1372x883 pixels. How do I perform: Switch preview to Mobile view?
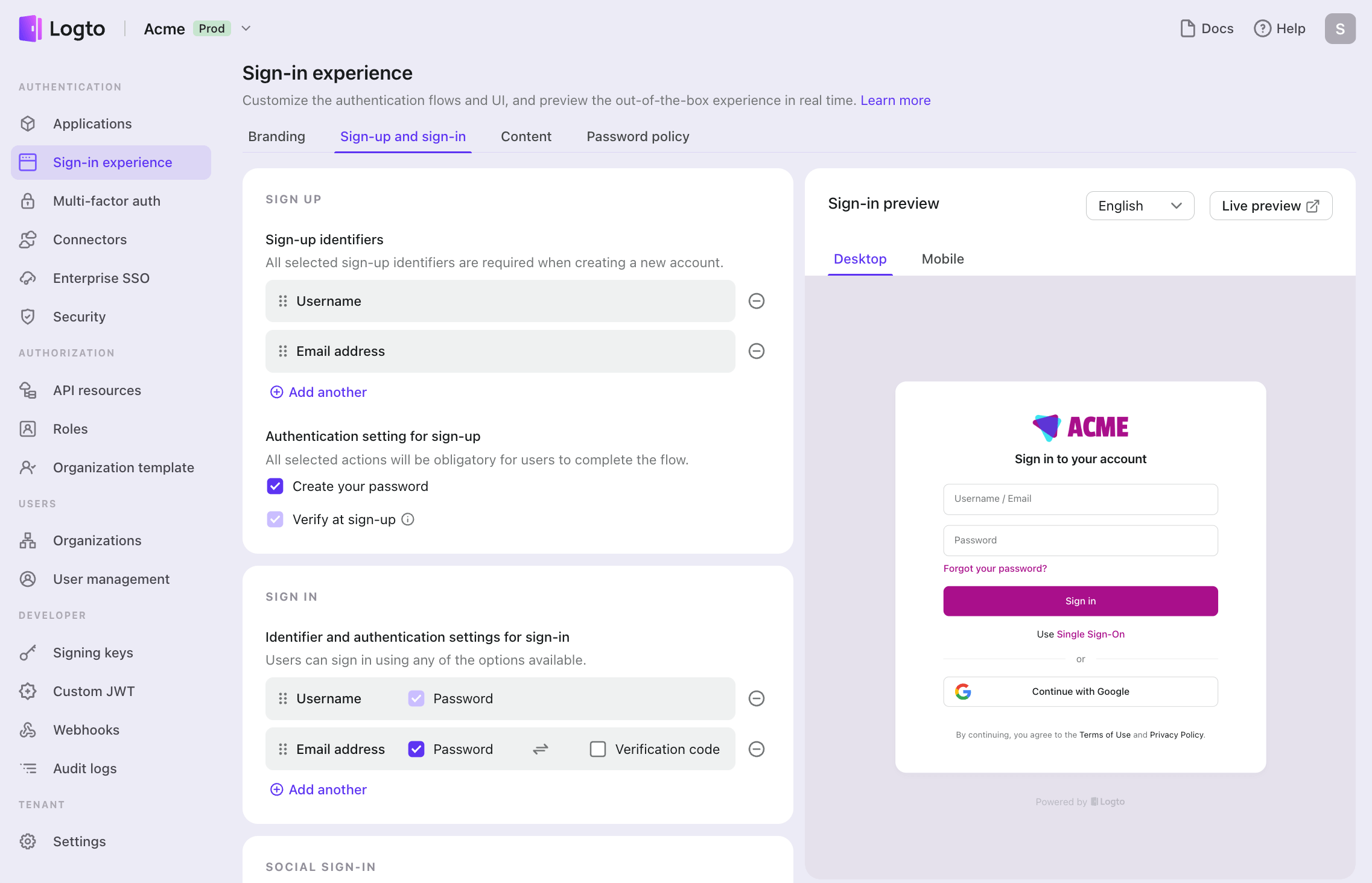(x=942, y=259)
